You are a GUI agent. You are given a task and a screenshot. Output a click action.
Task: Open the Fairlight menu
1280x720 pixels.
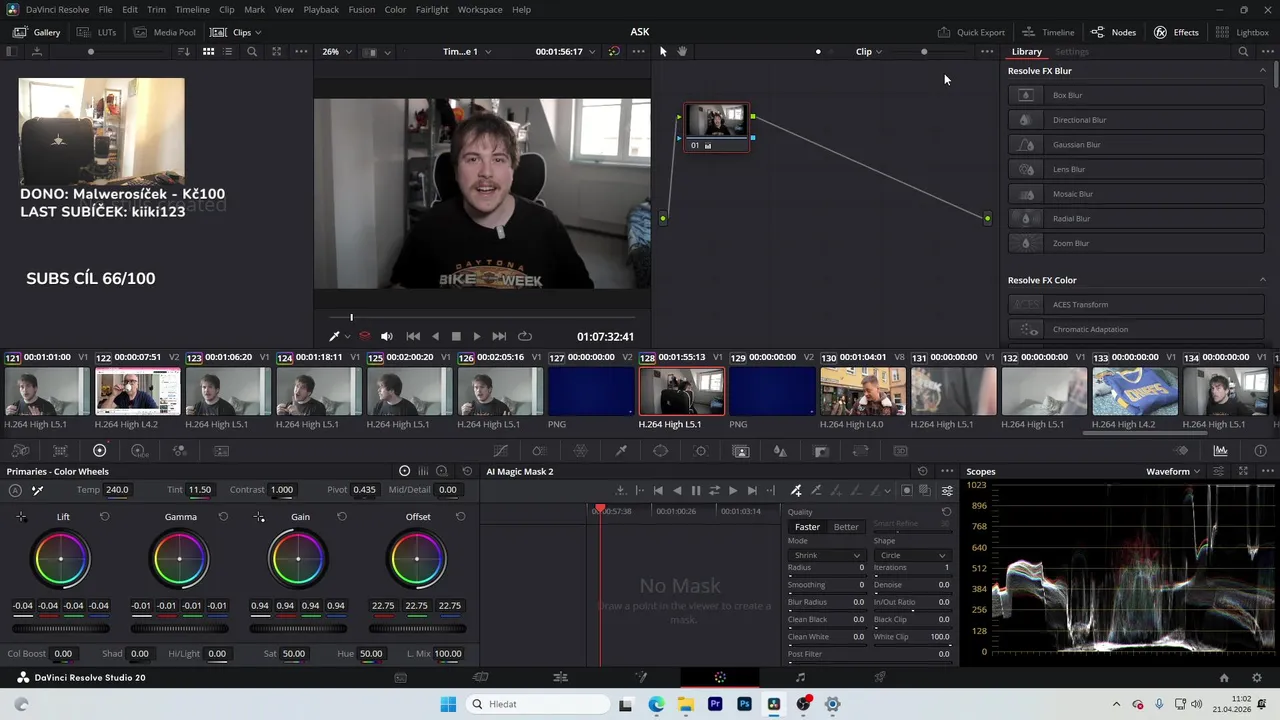coord(432,9)
